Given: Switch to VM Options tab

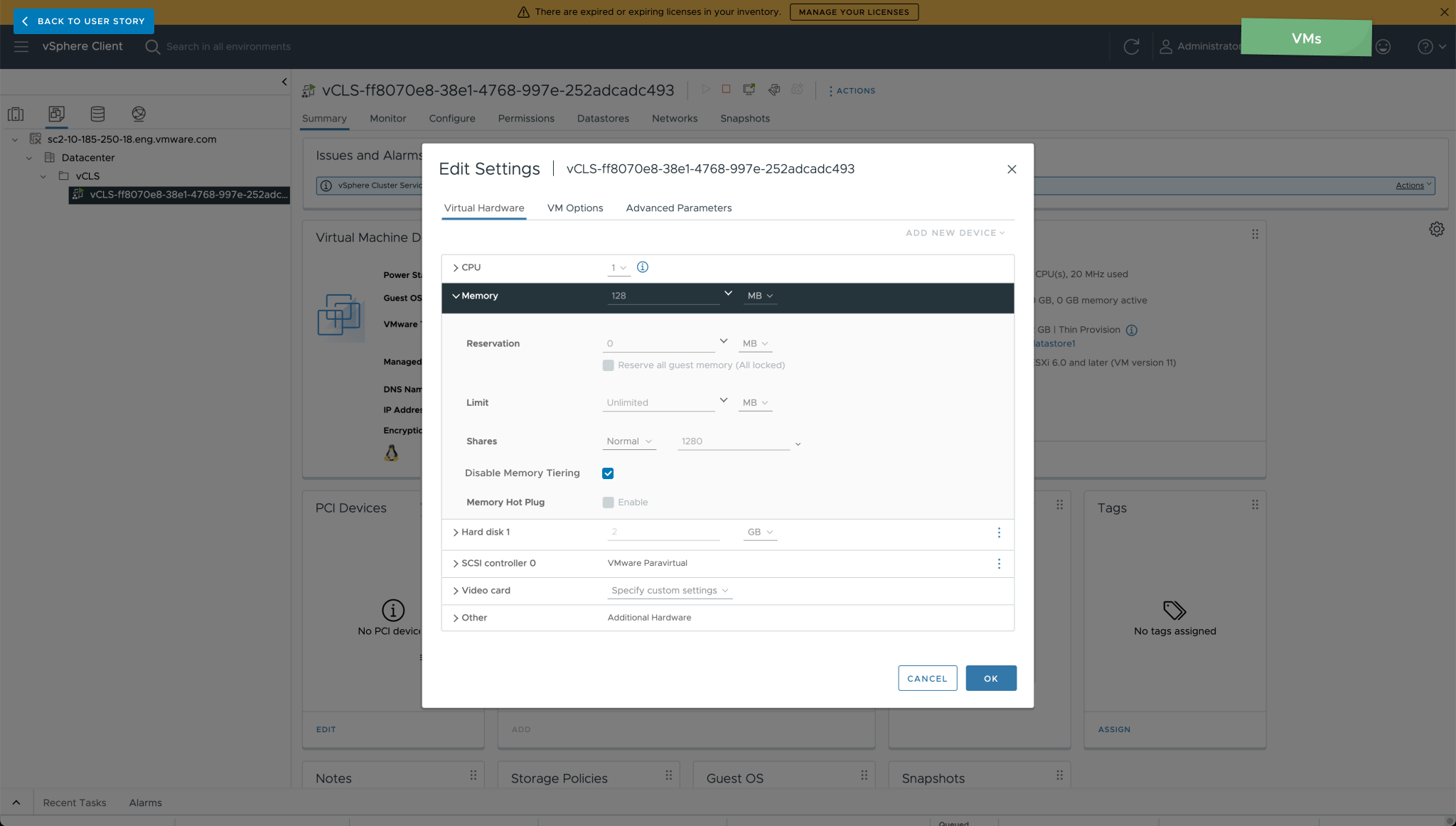Looking at the screenshot, I should pos(574,208).
